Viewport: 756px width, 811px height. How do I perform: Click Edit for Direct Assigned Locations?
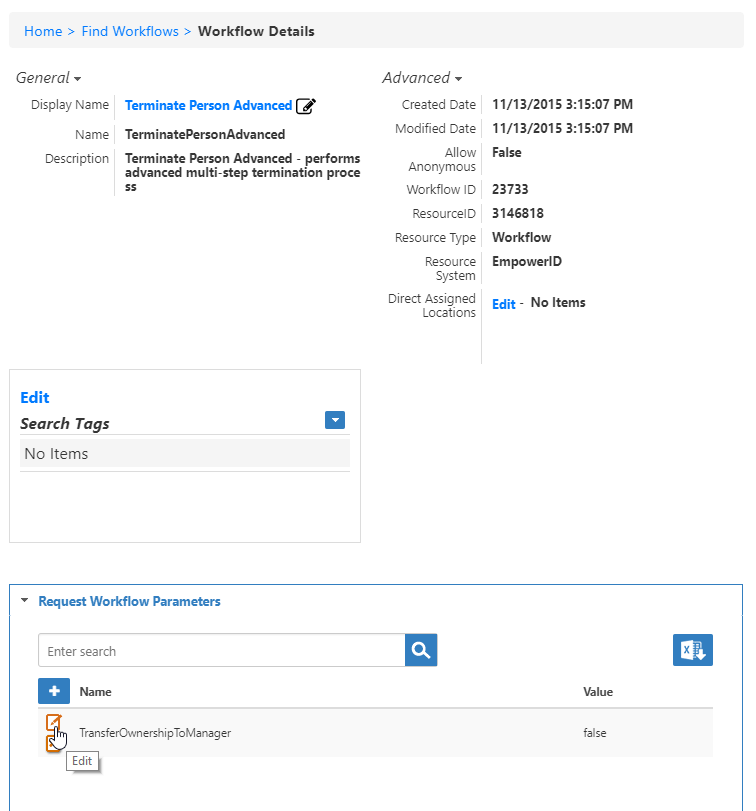point(503,304)
